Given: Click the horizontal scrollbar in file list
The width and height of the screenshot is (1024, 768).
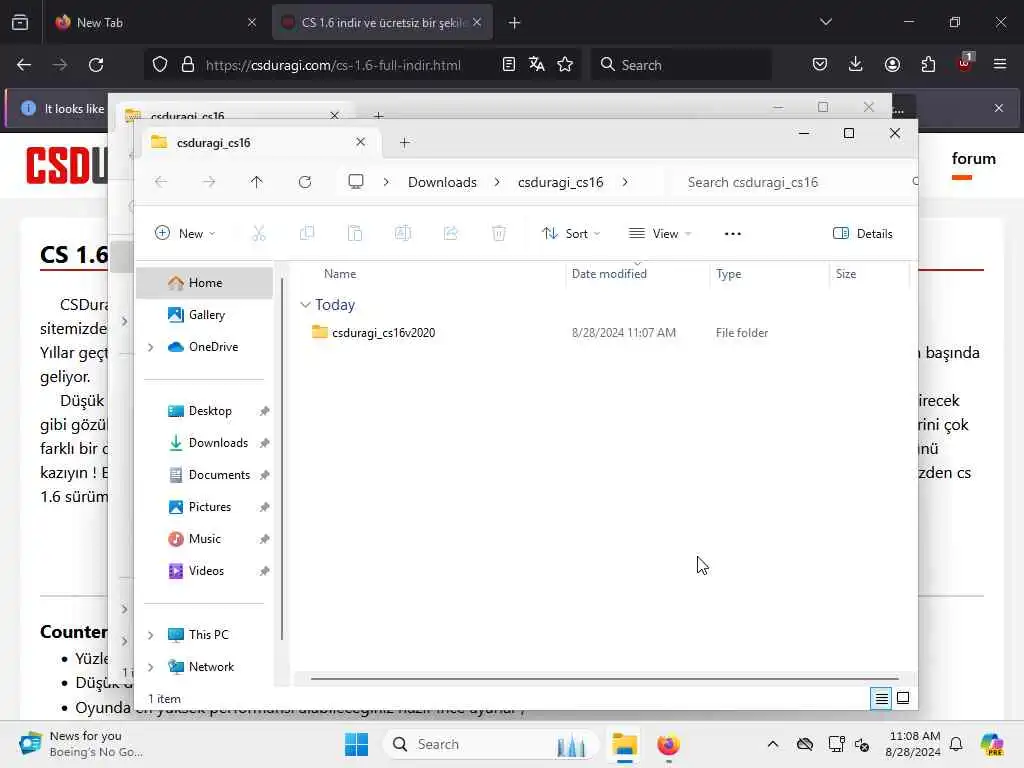Looking at the screenshot, I should point(604,679).
